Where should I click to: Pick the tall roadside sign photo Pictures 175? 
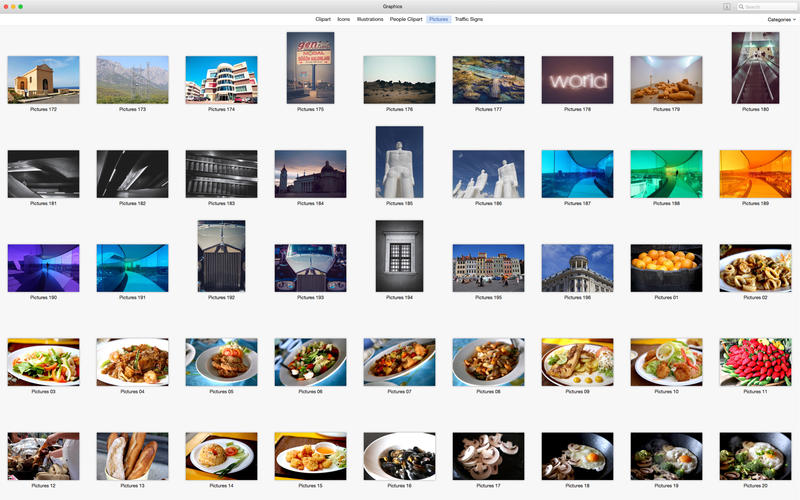pyautogui.click(x=310, y=68)
